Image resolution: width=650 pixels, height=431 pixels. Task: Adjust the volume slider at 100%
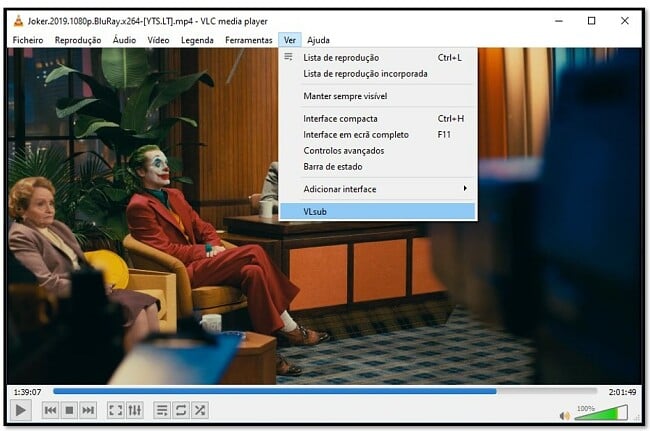pyautogui.click(x=601, y=413)
